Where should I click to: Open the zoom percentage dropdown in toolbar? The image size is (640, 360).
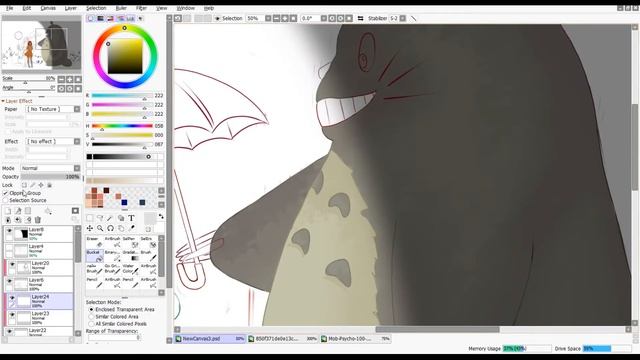pos(268,18)
